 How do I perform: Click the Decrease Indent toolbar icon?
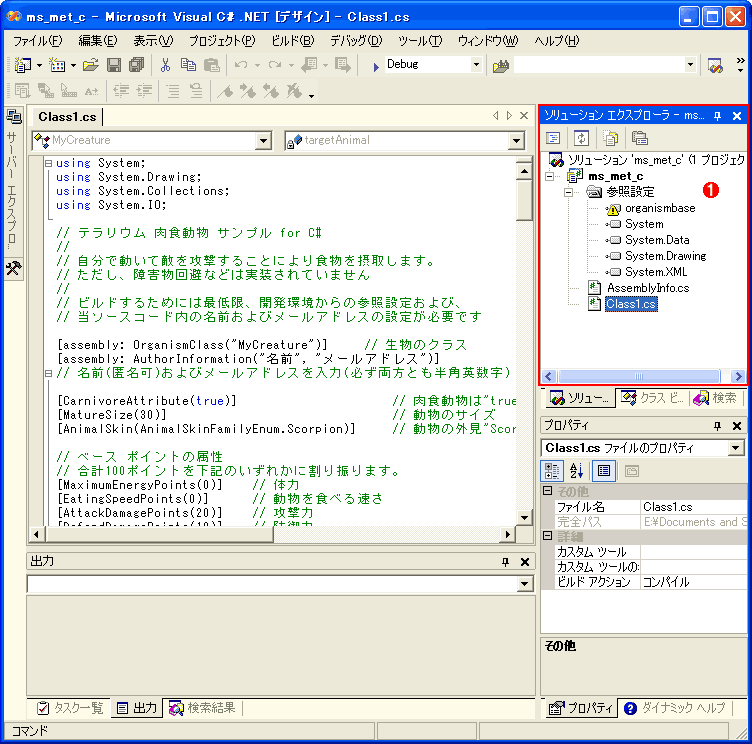pos(121,90)
